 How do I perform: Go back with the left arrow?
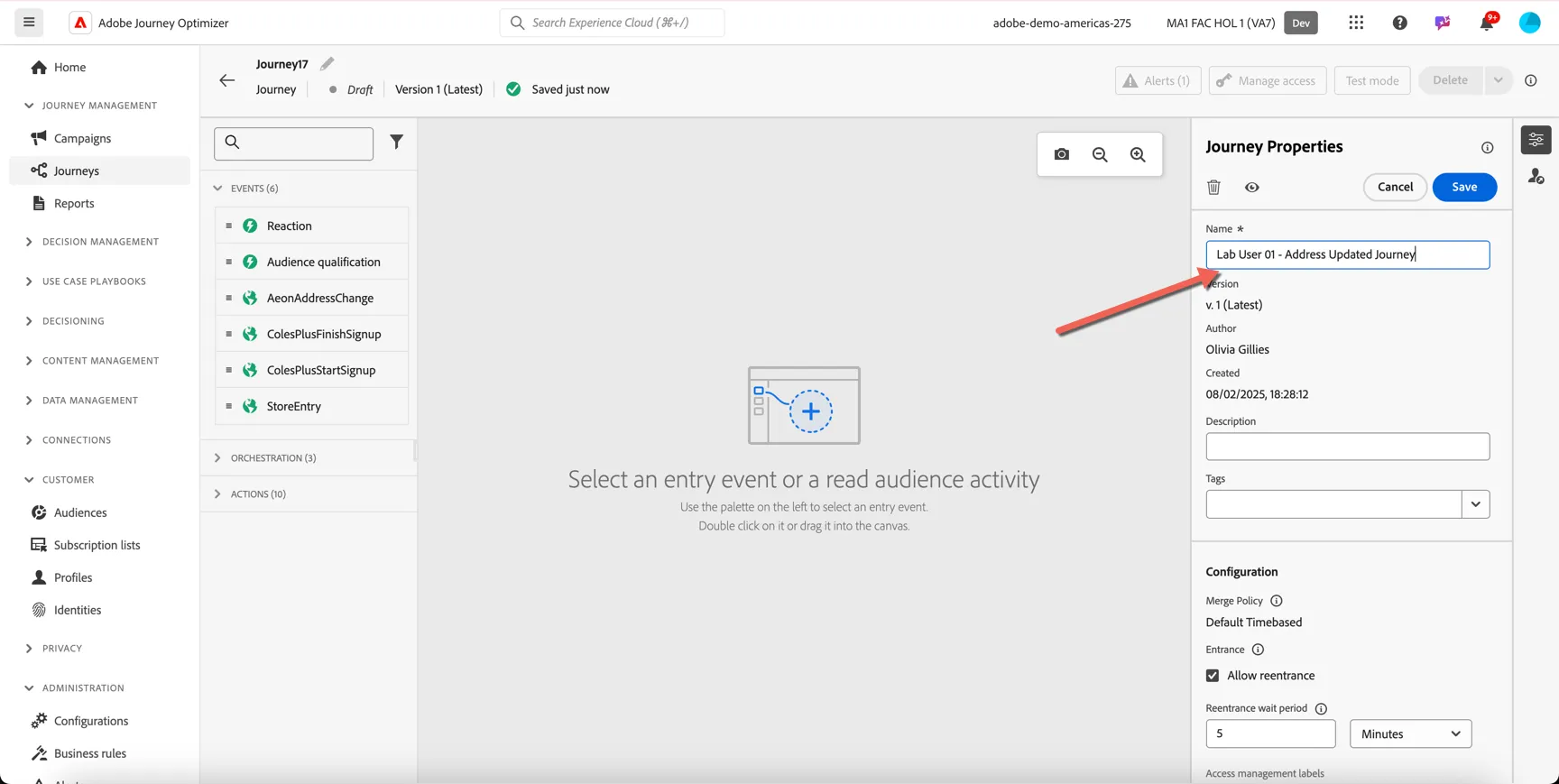226,80
